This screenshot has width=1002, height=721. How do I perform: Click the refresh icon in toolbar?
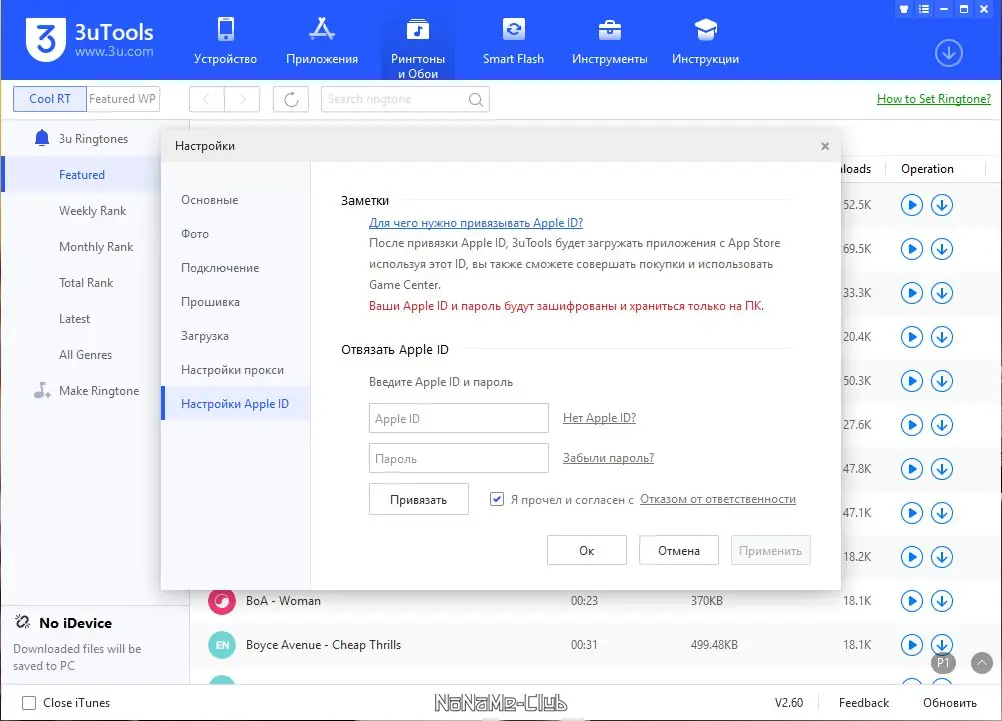point(291,99)
